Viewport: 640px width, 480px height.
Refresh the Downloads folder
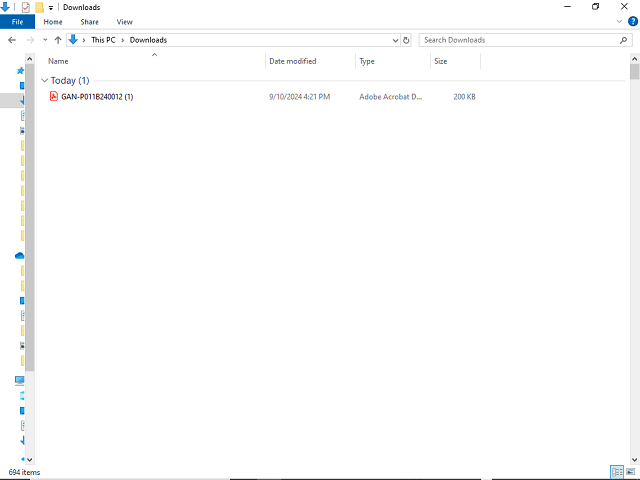click(406, 40)
